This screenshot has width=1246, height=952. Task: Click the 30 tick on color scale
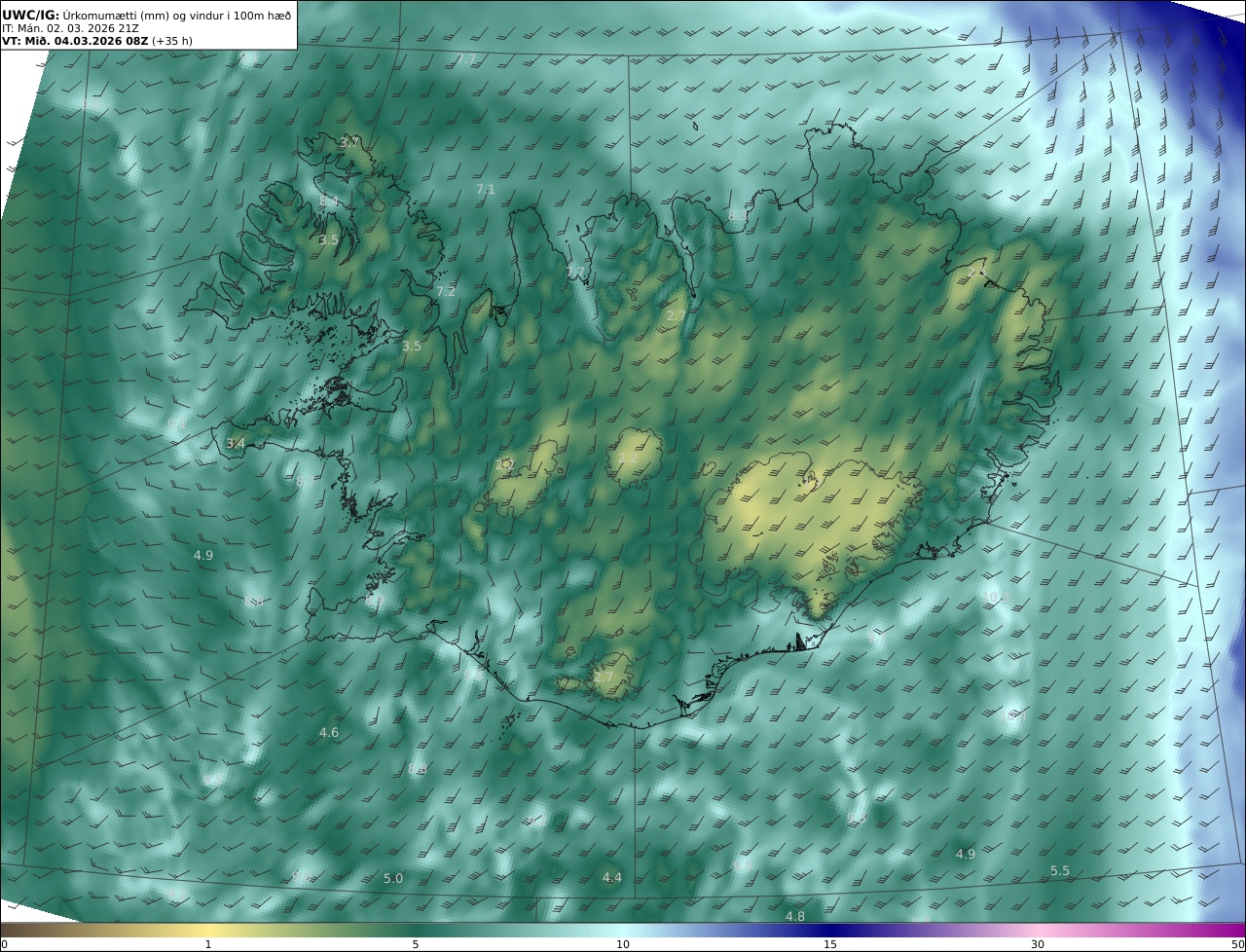(x=1038, y=944)
